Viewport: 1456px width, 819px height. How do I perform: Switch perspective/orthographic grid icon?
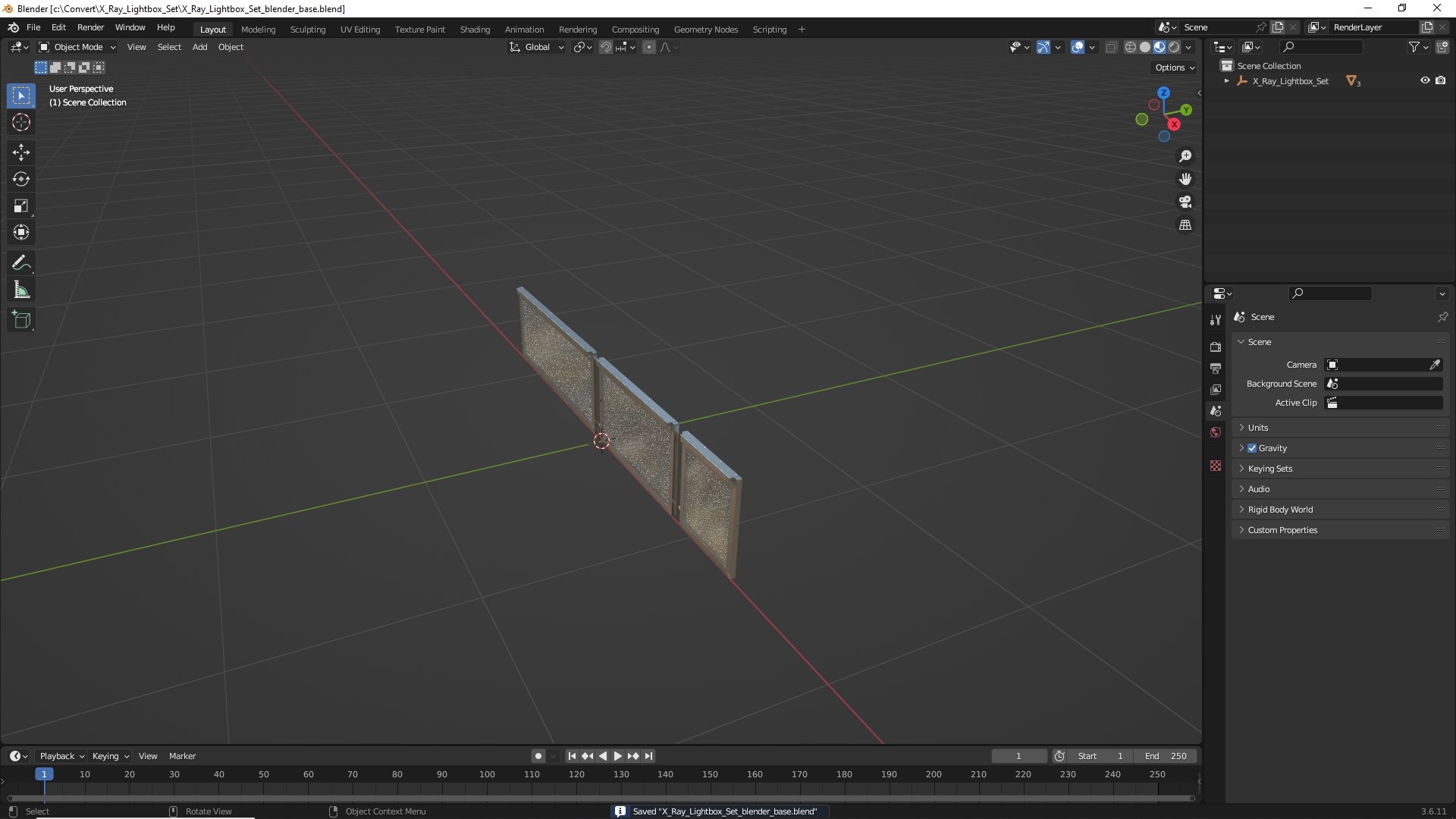[x=1185, y=225]
